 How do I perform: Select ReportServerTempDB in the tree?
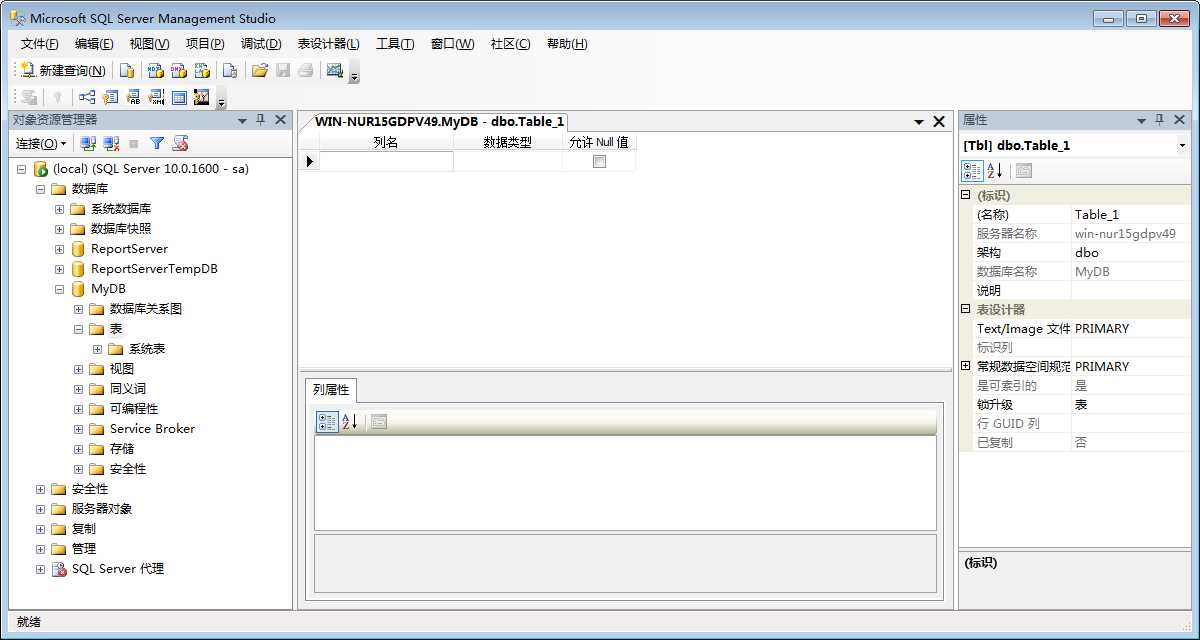click(x=154, y=269)
